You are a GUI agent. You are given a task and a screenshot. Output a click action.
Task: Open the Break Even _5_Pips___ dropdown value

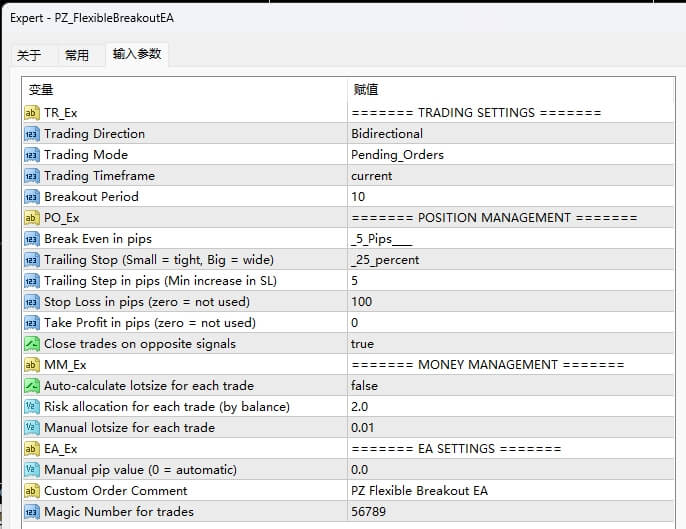pyautogui.click(x=381, y=239)
